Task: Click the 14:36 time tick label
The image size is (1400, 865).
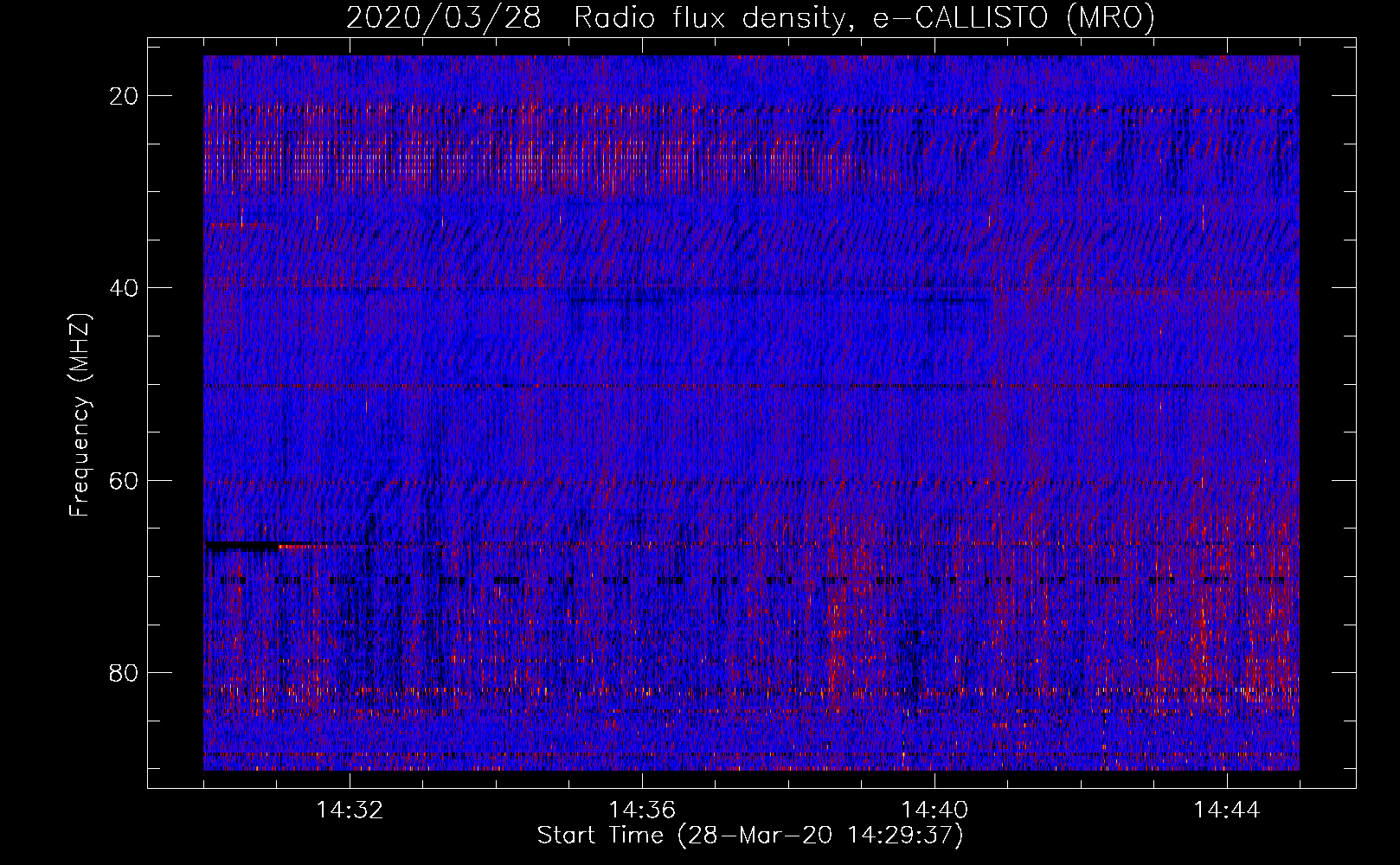Action: pos(642,811)
